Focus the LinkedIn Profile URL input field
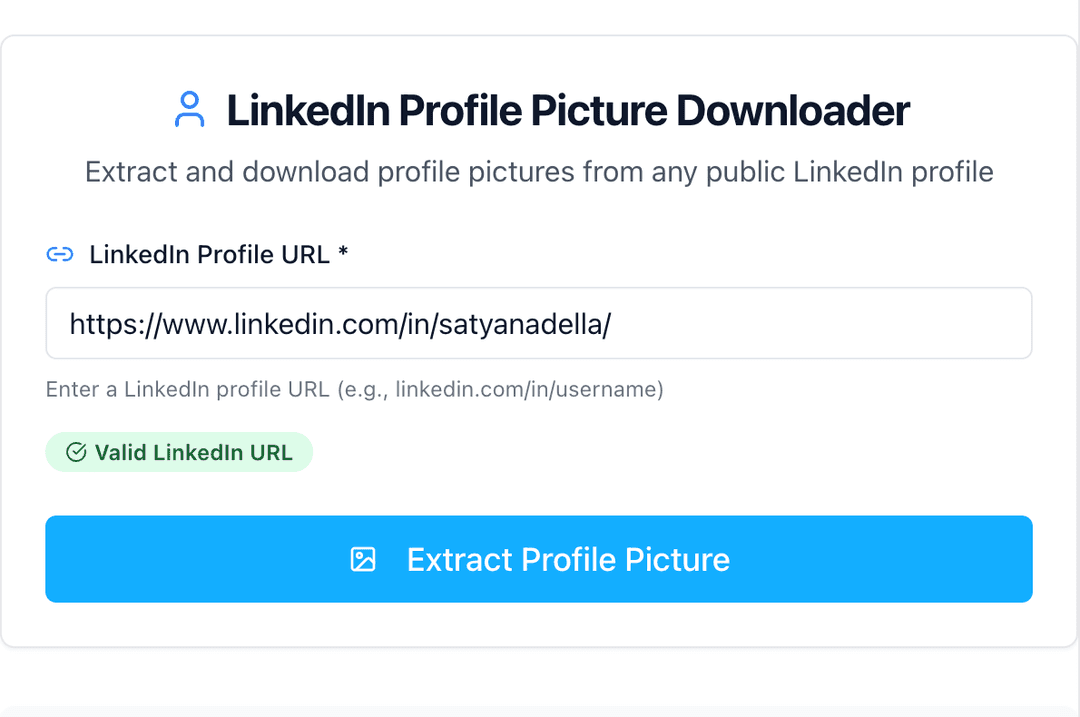 click(x=538, y=323)
